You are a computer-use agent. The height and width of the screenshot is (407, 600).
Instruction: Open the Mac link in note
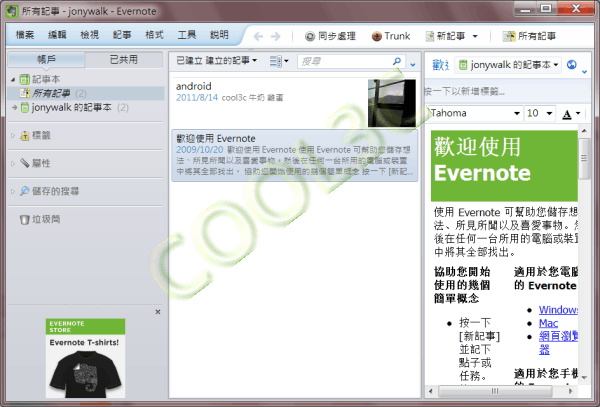click(548, 324)
